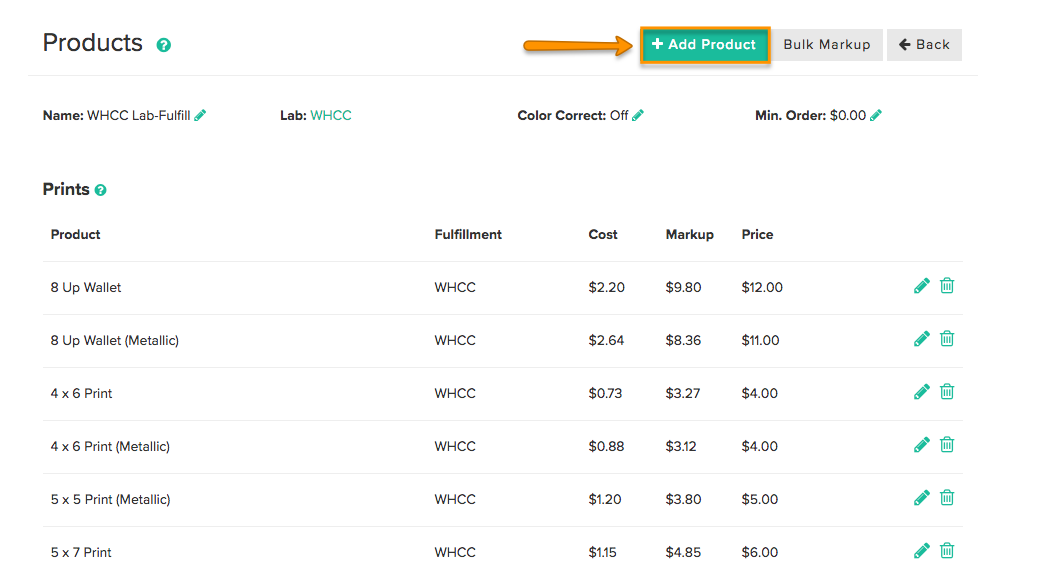
Task: Click the $3.27 markup value
Action: 682,394
